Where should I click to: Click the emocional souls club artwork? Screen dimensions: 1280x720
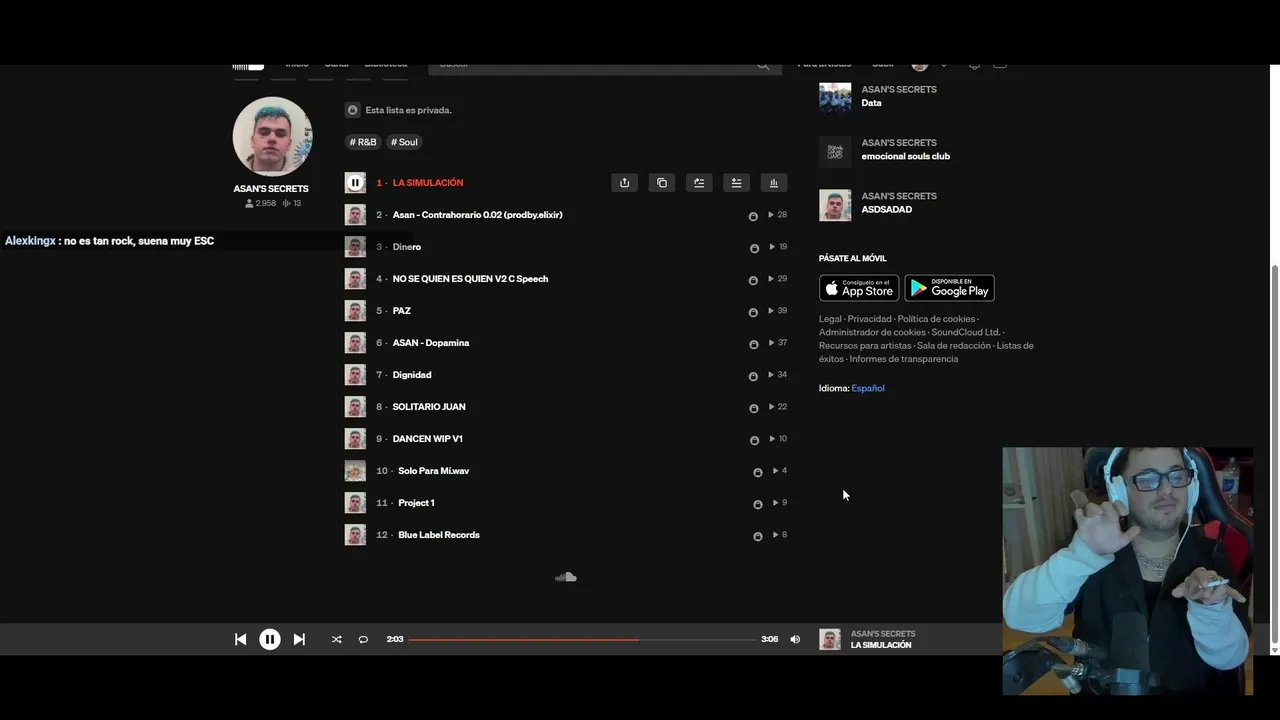[x=835, y=152]
